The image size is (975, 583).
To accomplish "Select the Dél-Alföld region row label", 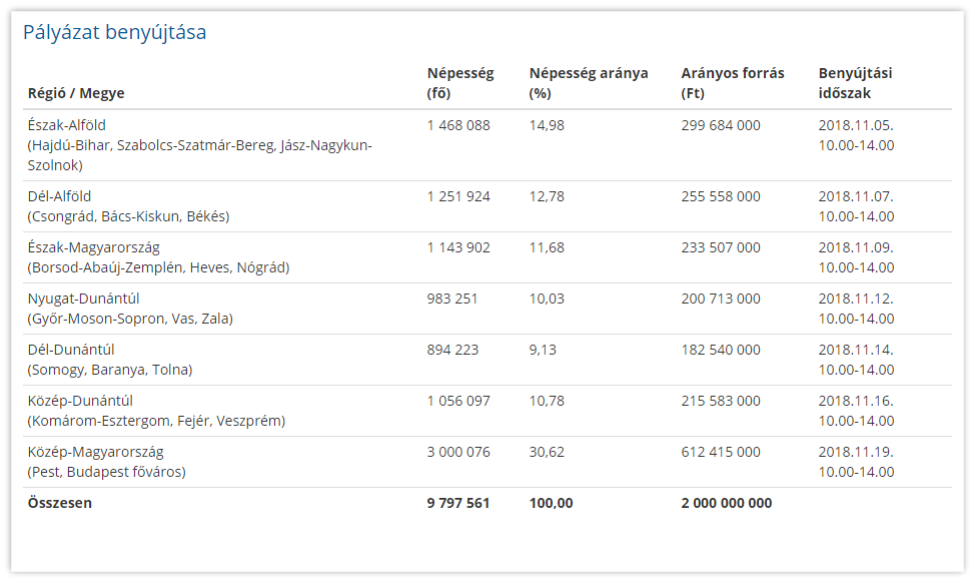I will point(59,197).
